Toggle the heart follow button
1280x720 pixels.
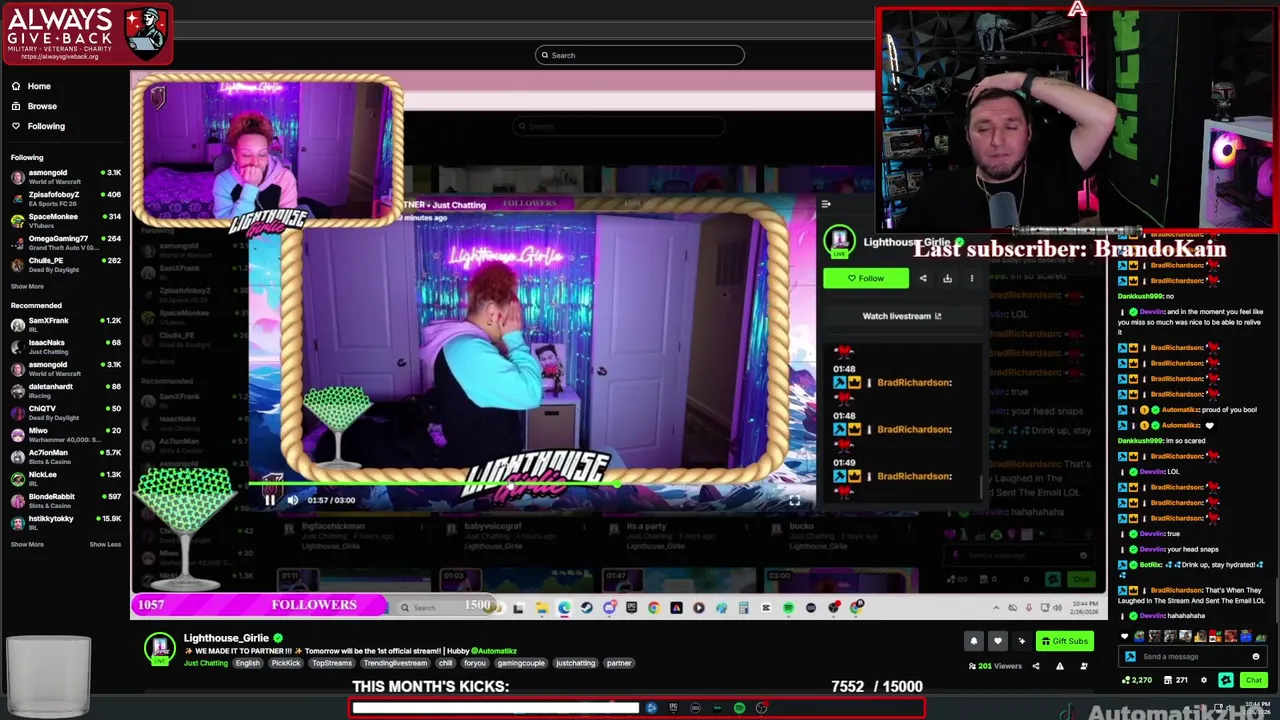(997, 641)
